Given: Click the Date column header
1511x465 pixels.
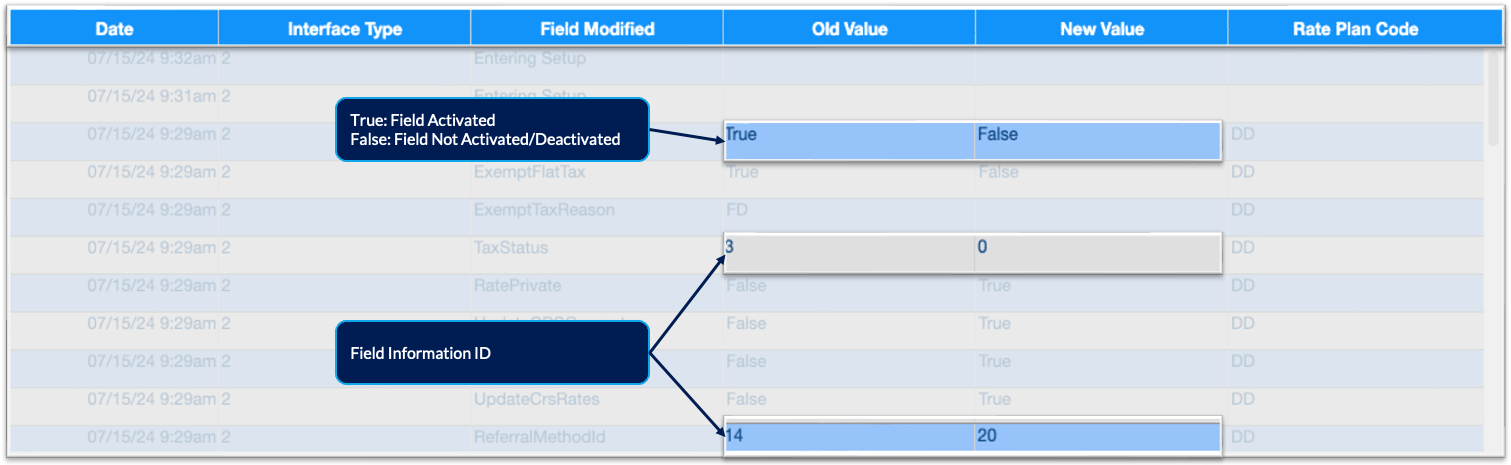Looking at the screenshot, I should [x=114, y=29].
